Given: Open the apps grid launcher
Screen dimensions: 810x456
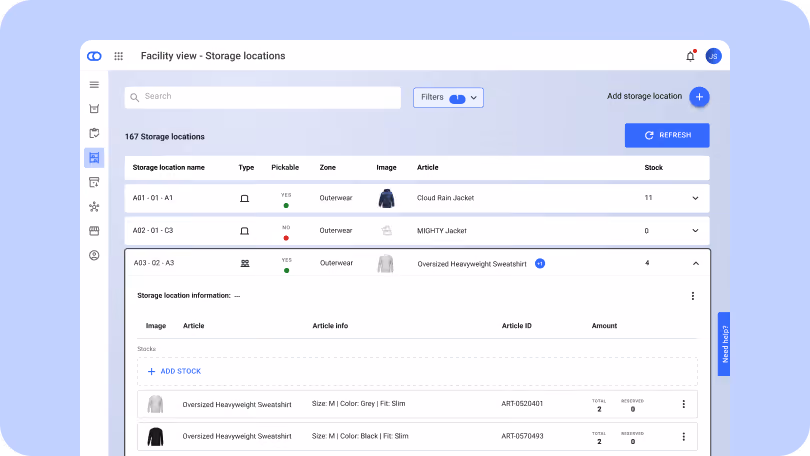Looking at the screenshot, I should coord(118,56).
